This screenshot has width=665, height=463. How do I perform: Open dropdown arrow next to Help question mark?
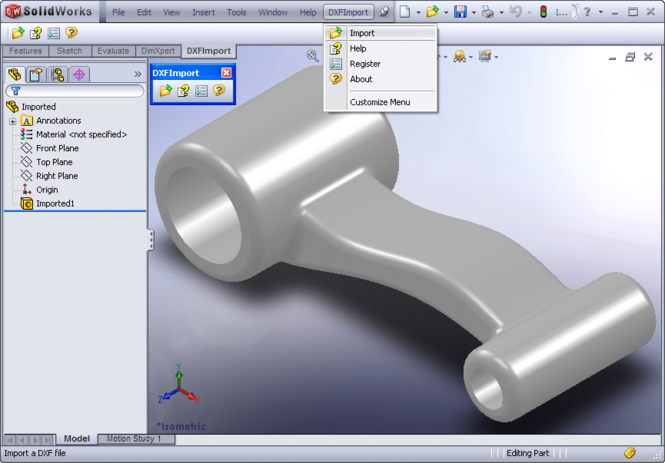[601, 13]
